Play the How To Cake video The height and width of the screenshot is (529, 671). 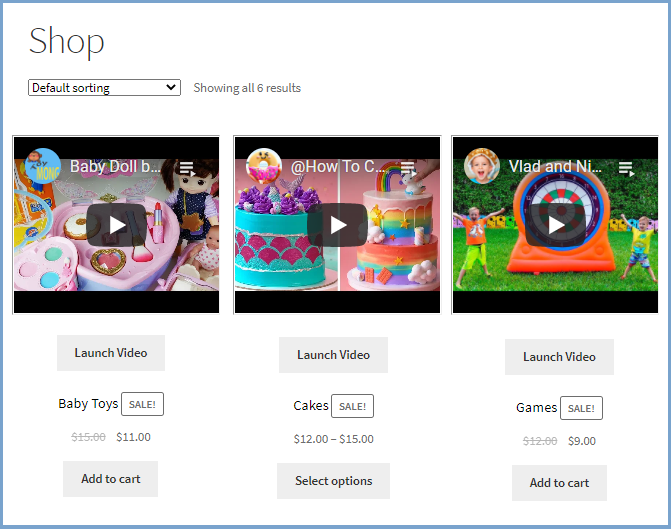pos(337,225)
